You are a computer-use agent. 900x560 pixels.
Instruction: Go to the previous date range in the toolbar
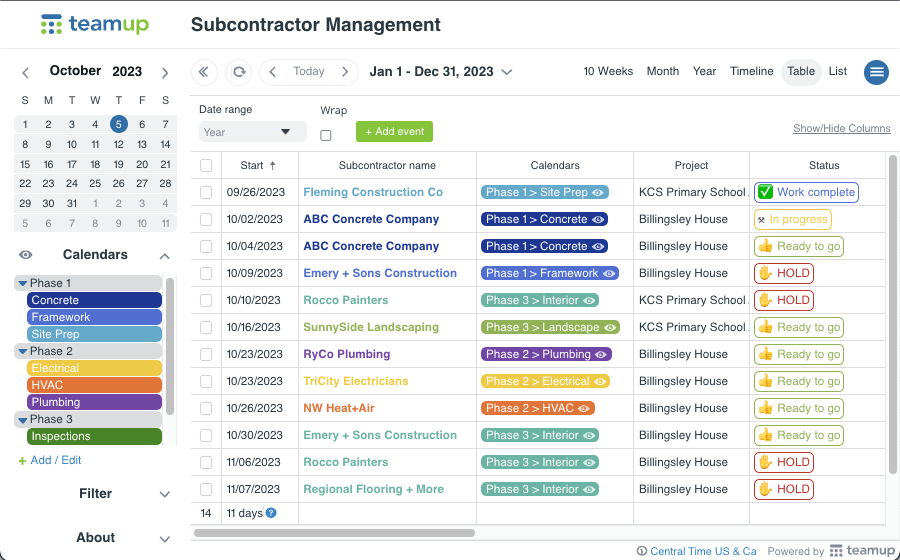point(273,72)
